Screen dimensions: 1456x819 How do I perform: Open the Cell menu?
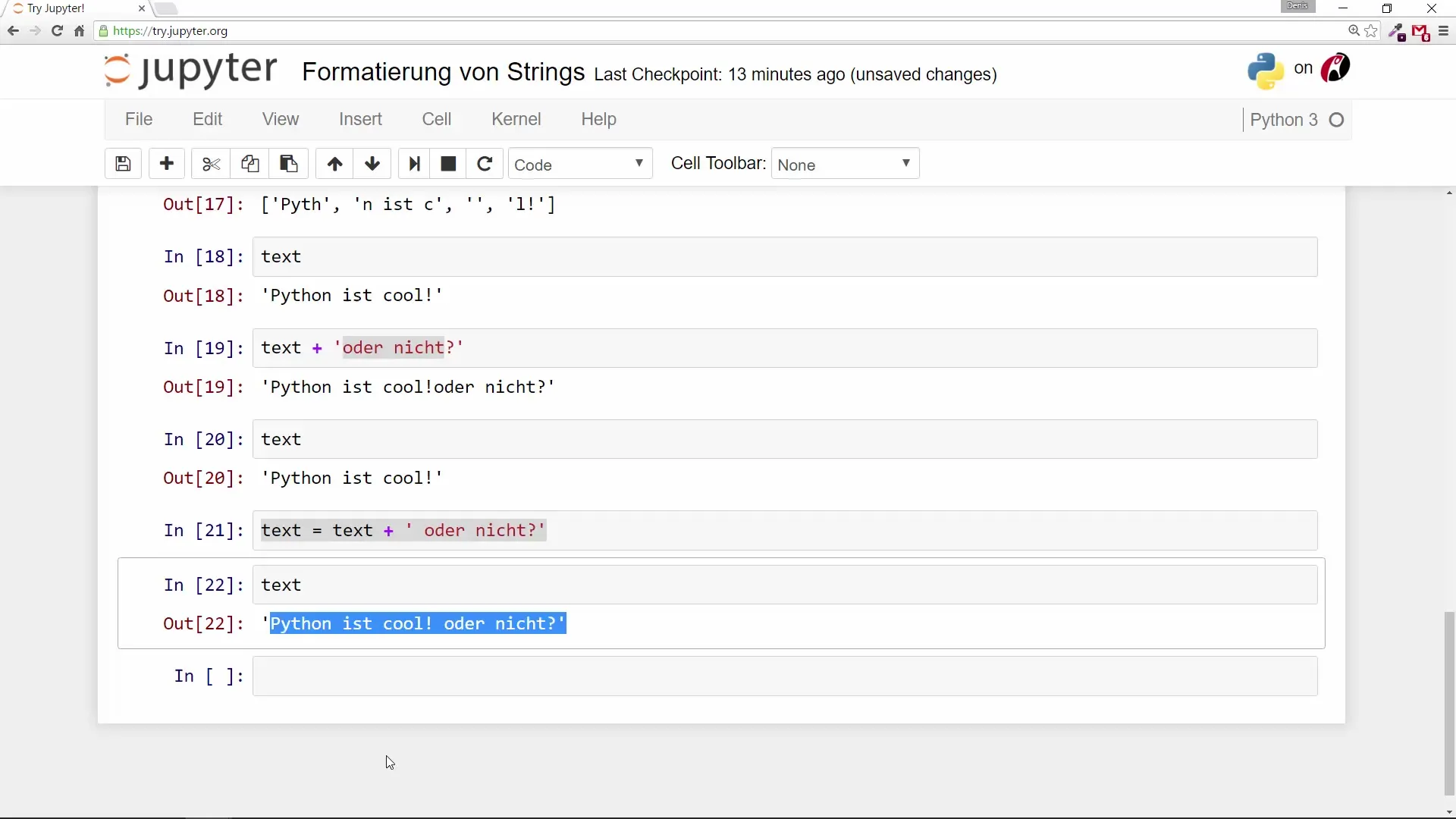[437, 119]
